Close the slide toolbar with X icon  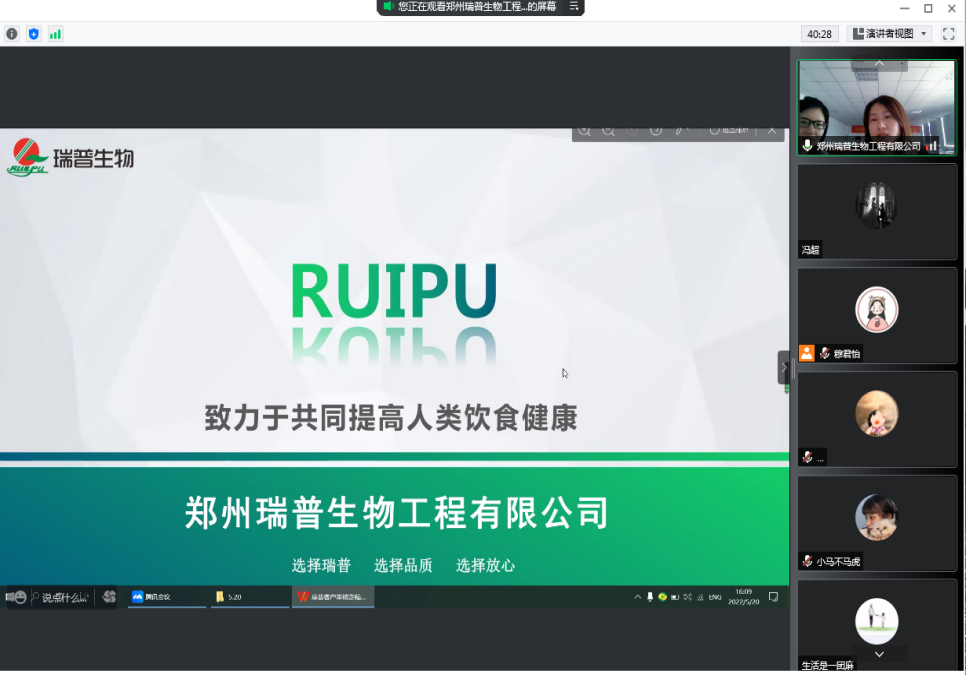tap(772, 130)
